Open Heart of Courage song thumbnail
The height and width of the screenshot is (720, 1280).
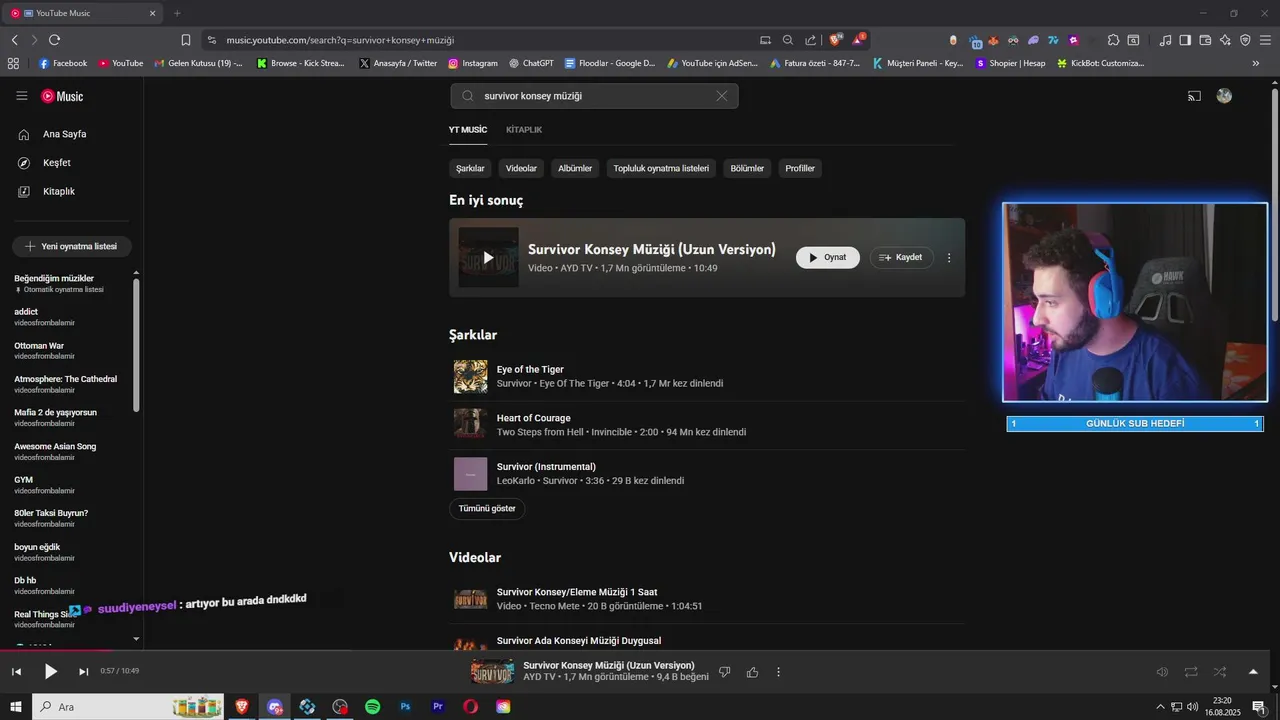pyautogui.click(x=471, y=425)
